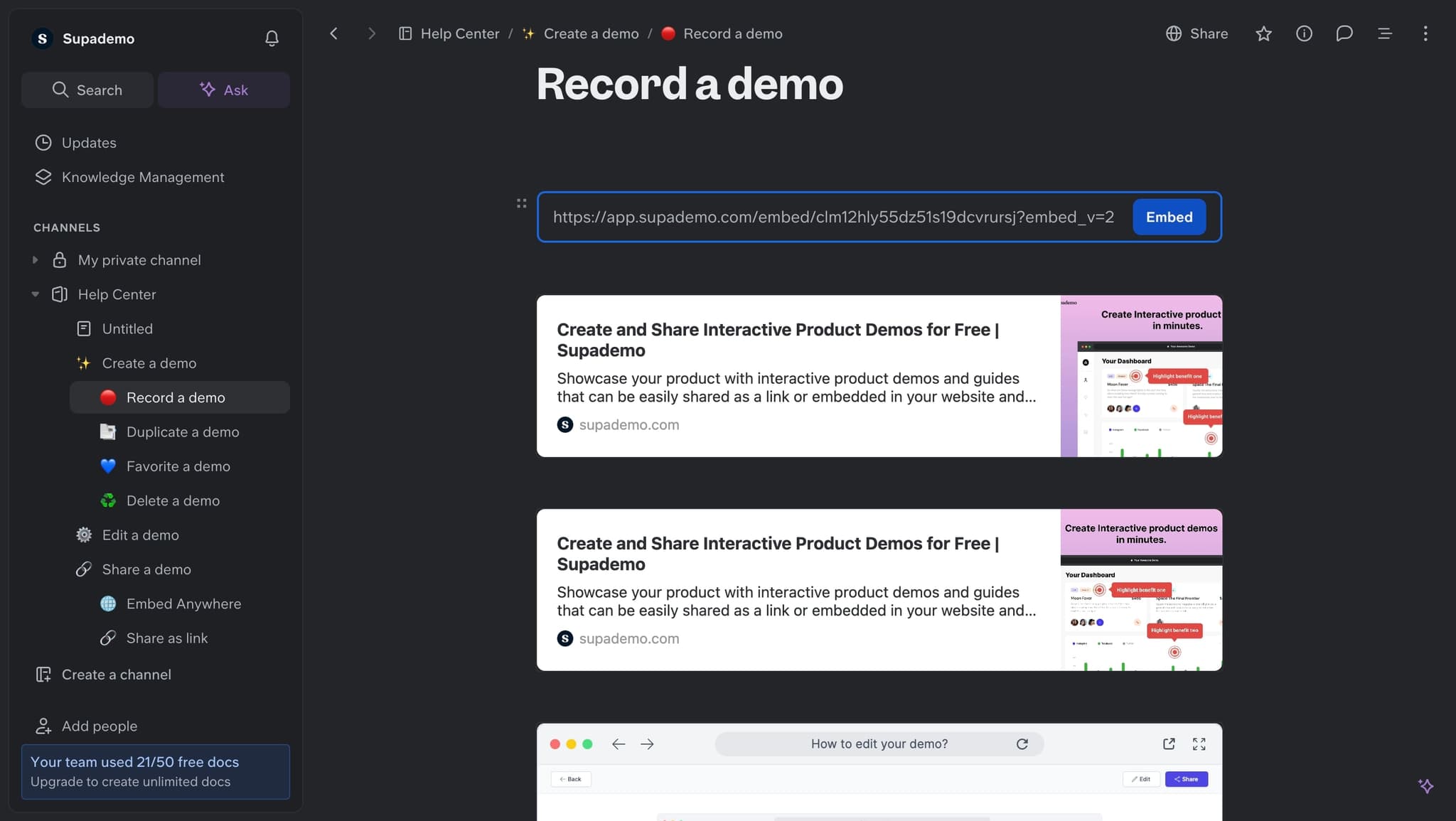Navigate back with the left chevron
The width and height of the screenshot is (1456, 821).
(x=333, y=33)
